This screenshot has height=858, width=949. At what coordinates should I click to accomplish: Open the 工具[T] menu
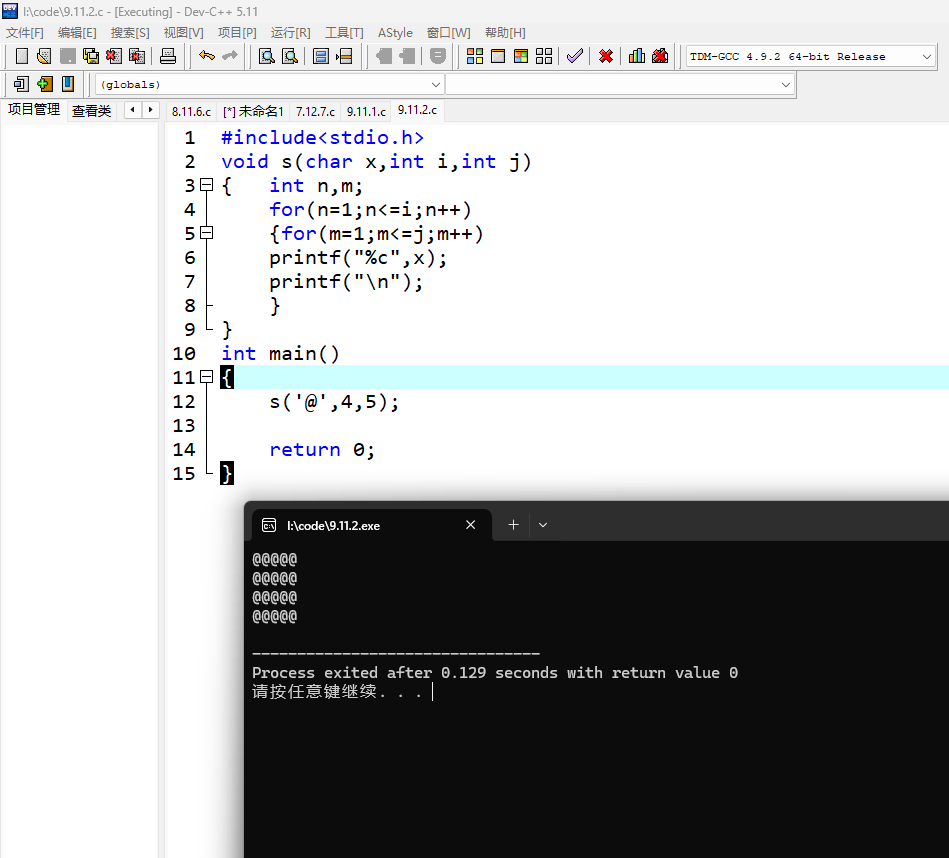(344, 33)
